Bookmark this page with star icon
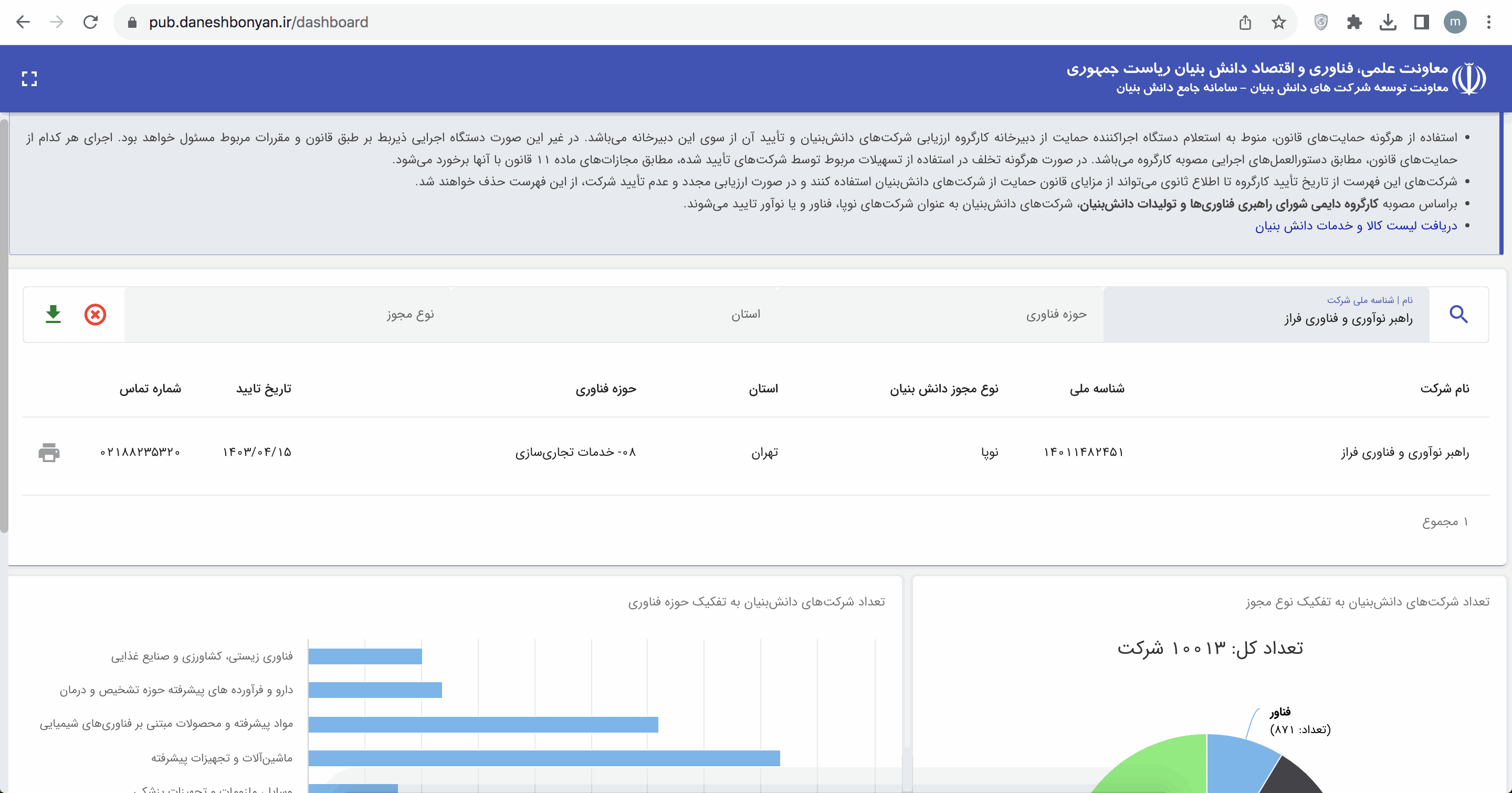The image size is (1512, 793). coord(1278,22)
